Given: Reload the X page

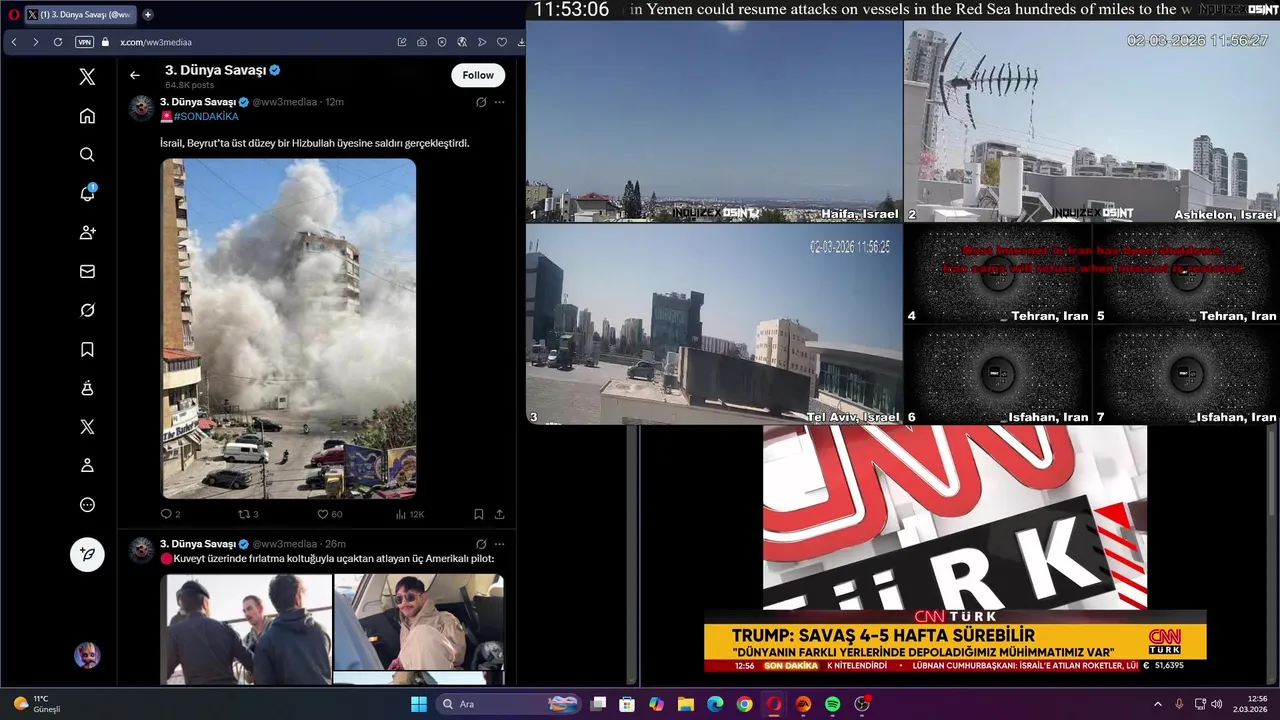Looking at the screenshot, I should (58, 42).
